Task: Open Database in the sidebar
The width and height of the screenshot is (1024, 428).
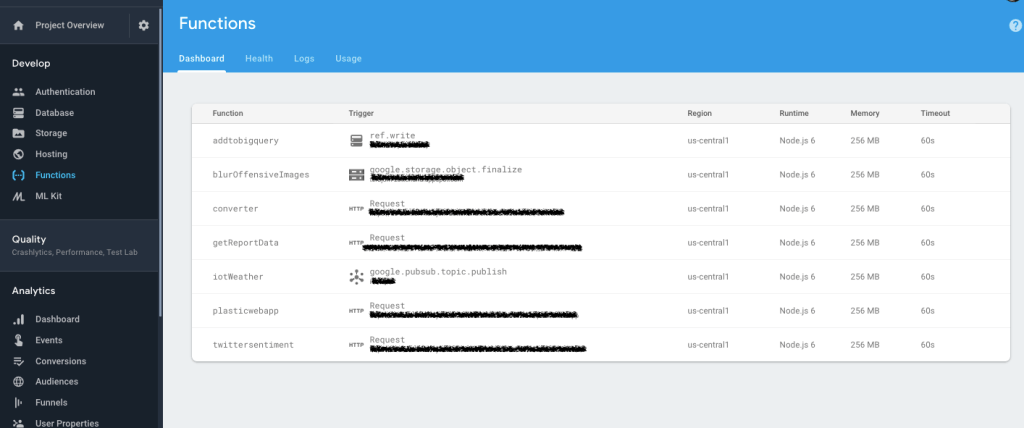Action: (55, 113)
